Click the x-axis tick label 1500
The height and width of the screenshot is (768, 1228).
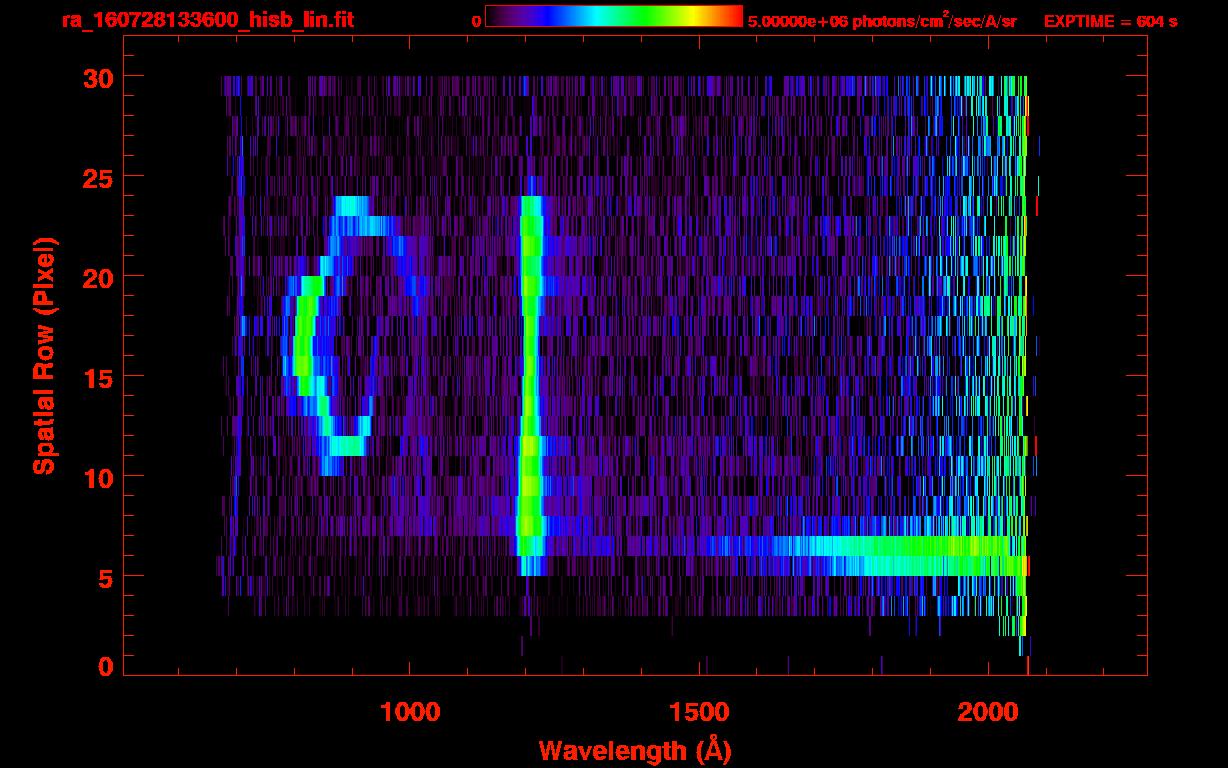click(x=699, y=711)
